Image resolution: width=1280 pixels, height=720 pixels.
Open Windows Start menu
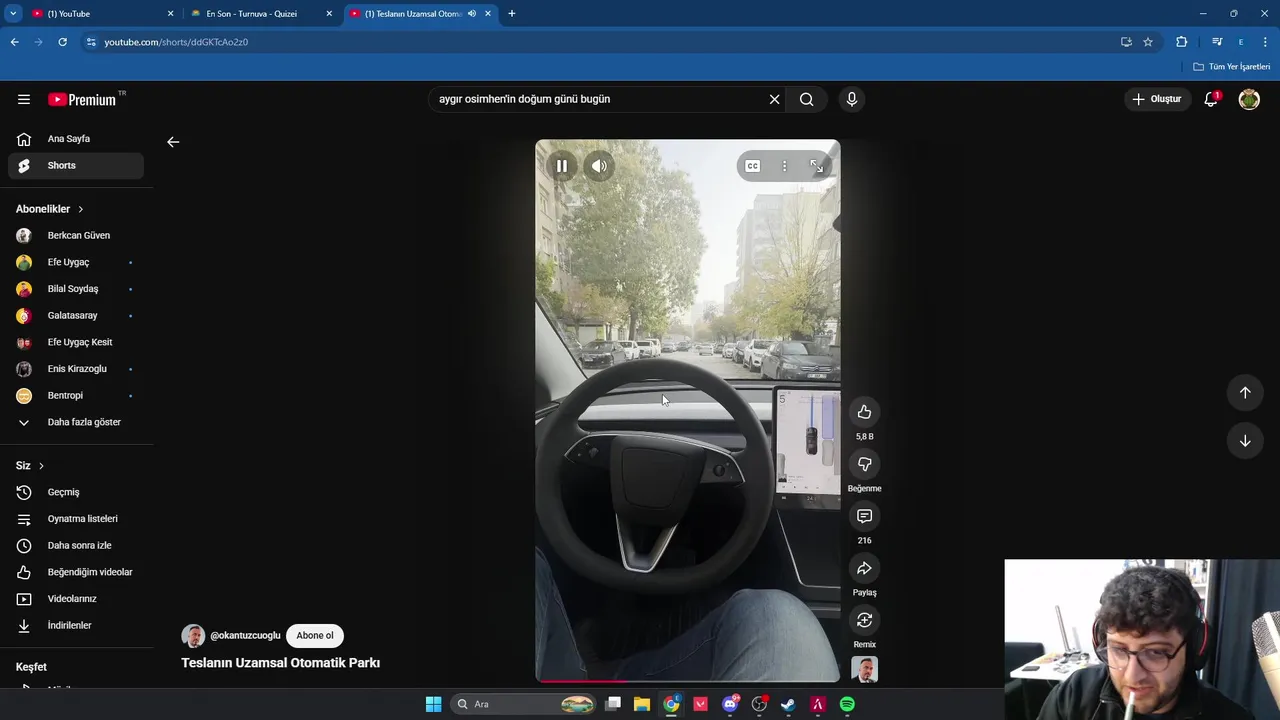(433, 704)
